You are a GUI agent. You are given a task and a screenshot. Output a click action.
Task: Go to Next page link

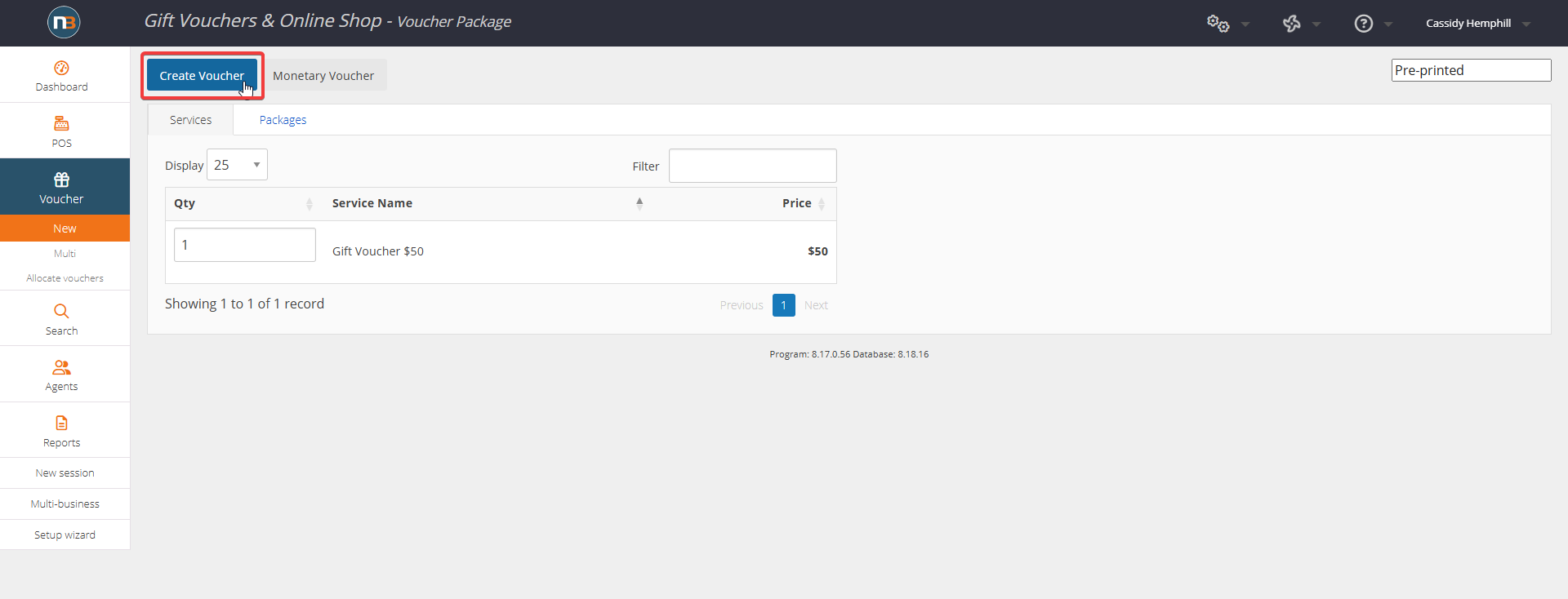[x=816, y=305]
